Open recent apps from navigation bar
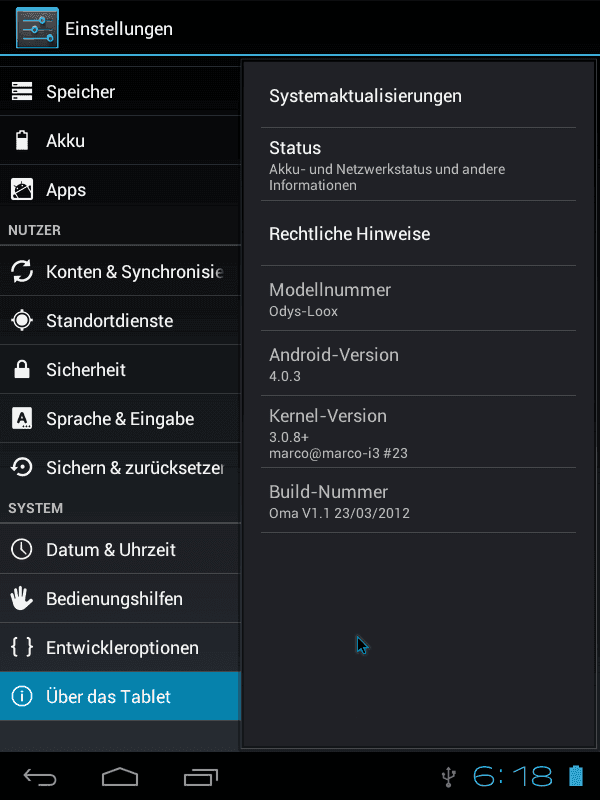The width and height of the screenshot is (600, 800). click(x=201, y=777)
